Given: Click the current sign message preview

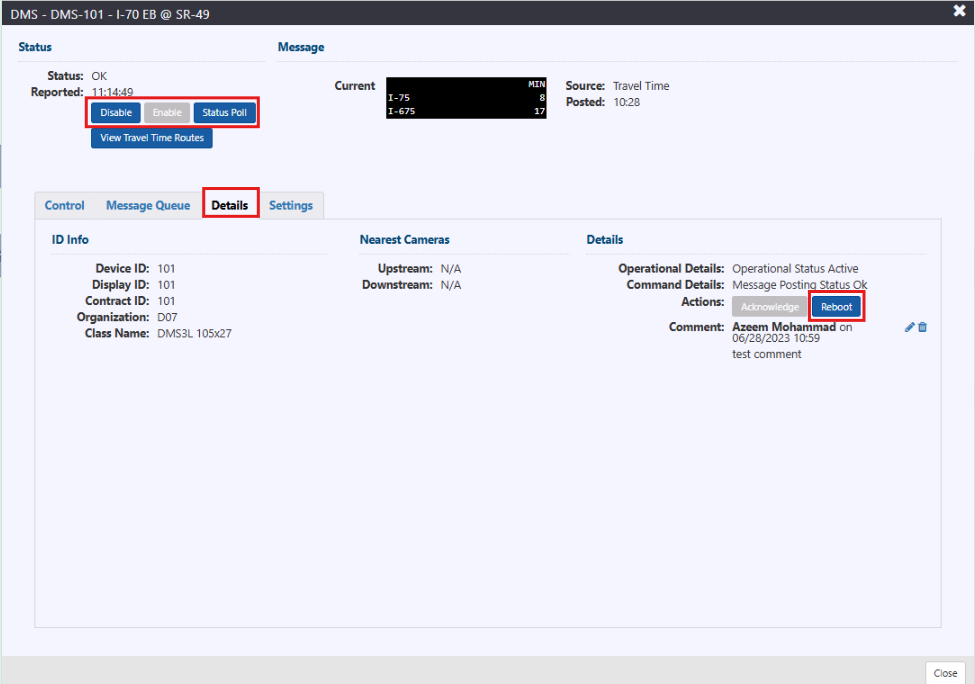Looking at the screenshot, I should (x=466, y=98).
